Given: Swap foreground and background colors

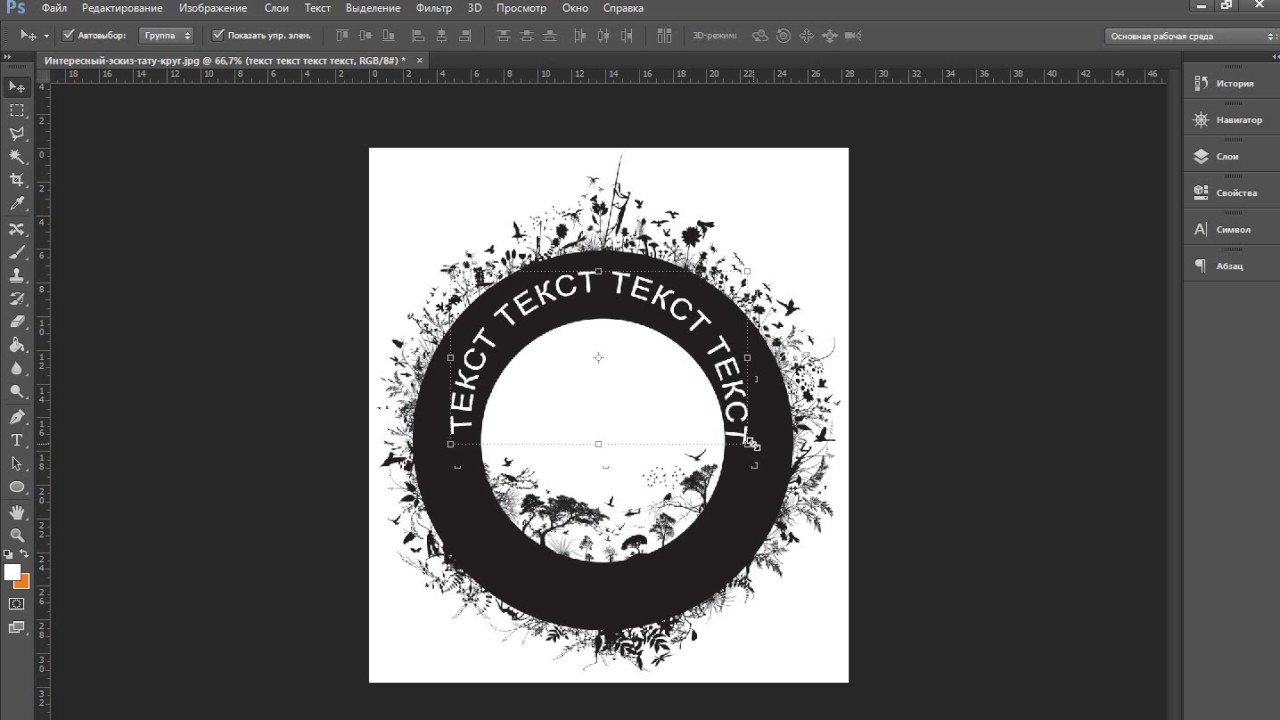Looking at the screenshot, I should pos(25,554).
